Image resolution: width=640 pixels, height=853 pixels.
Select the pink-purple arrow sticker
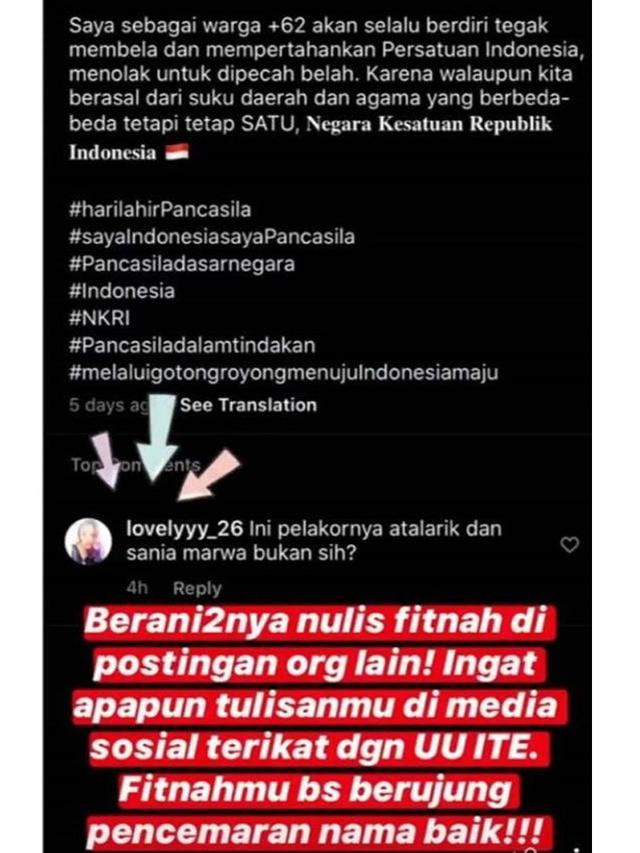[x=106, y=460]
